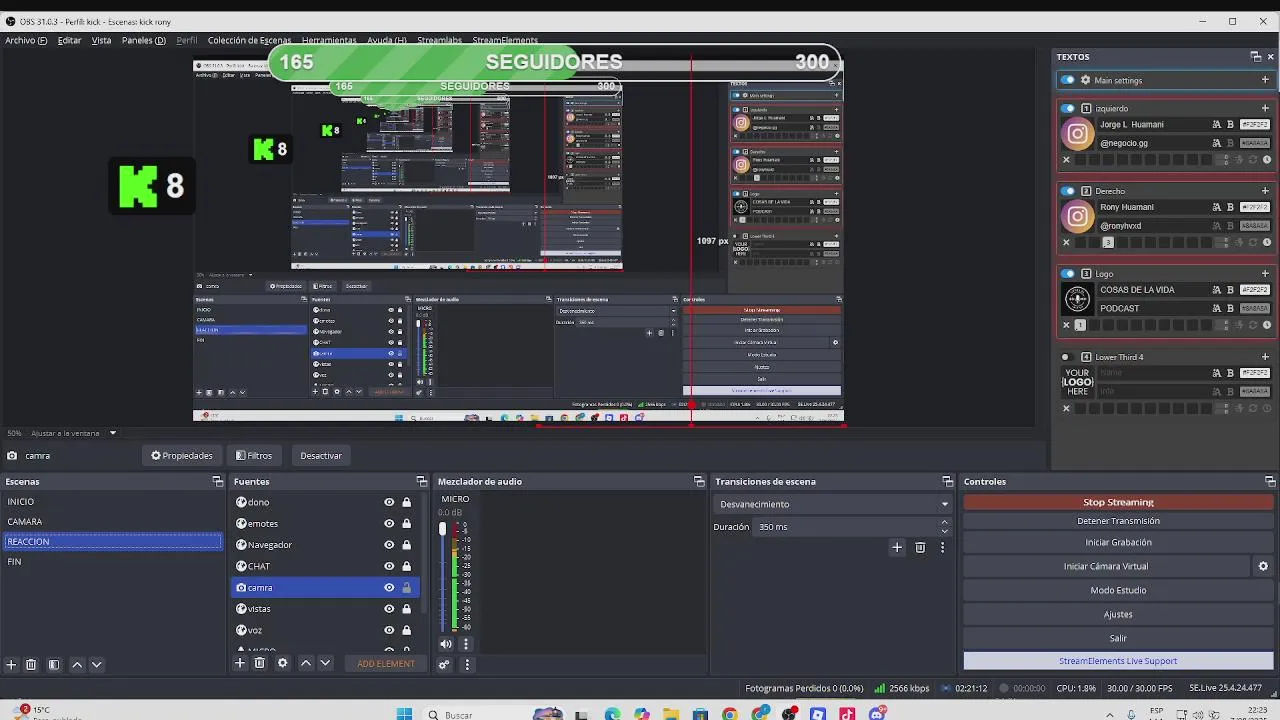Add a new scene with the plus icon

click(x=11, y=664)
